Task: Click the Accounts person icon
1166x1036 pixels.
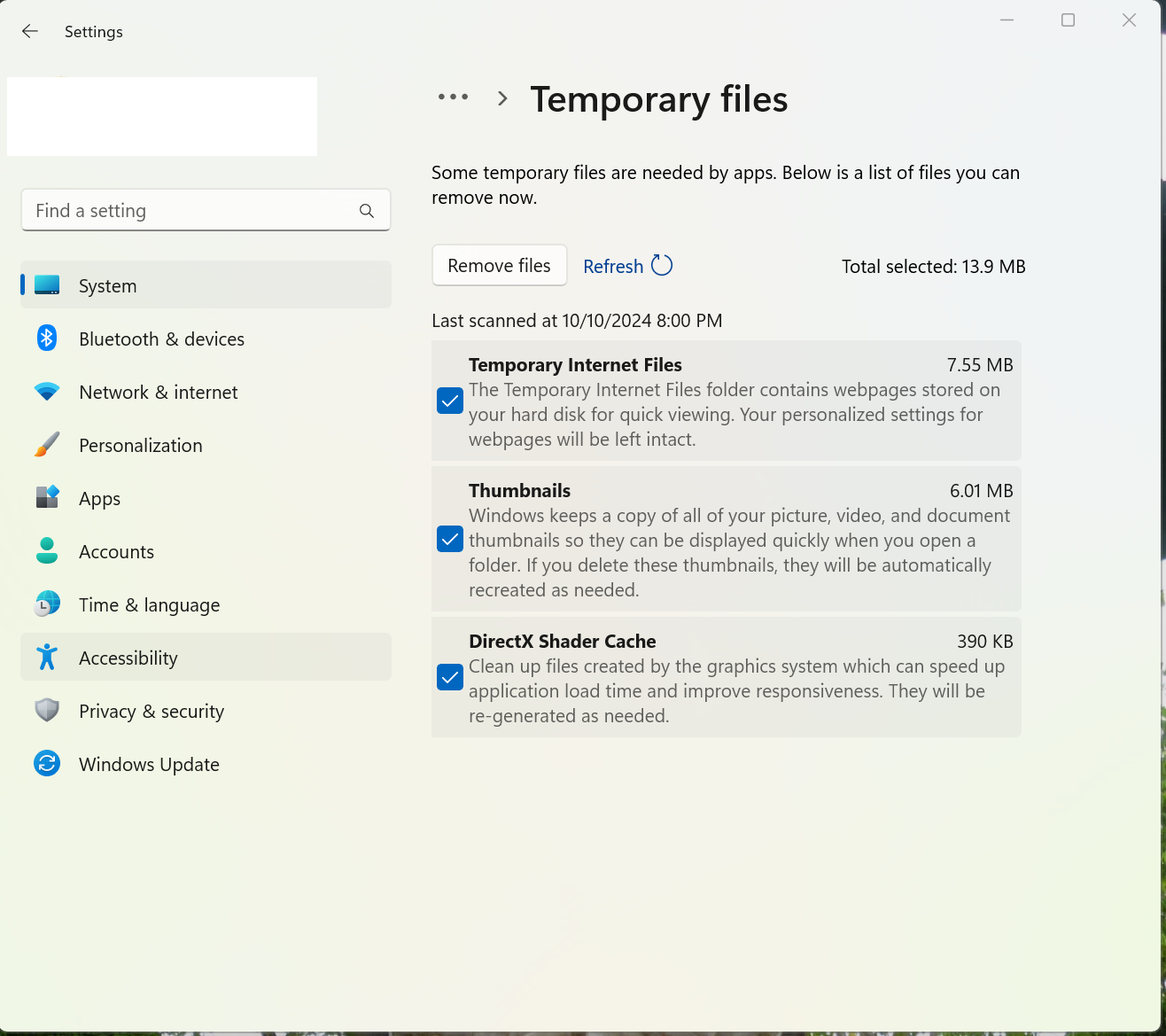Action: pos(47,550)
